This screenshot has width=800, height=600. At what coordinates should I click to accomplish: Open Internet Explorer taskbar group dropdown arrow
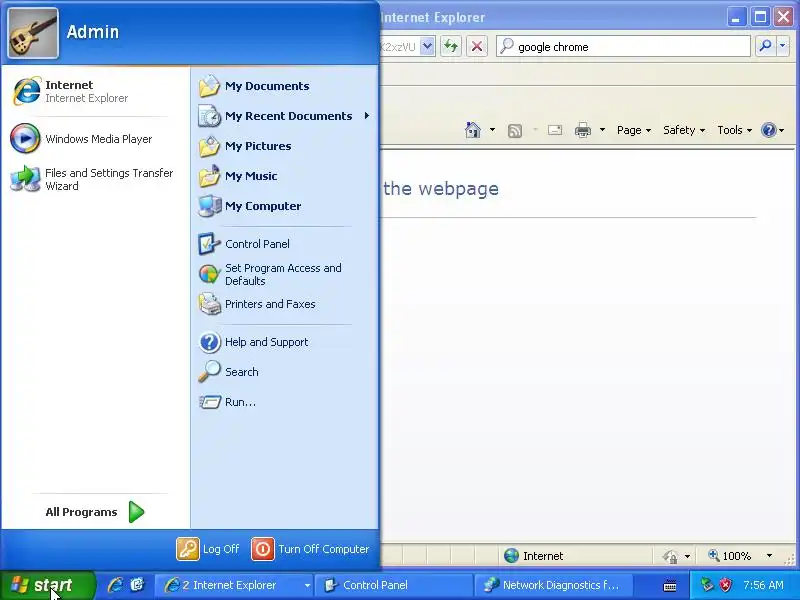coord(307,585)
